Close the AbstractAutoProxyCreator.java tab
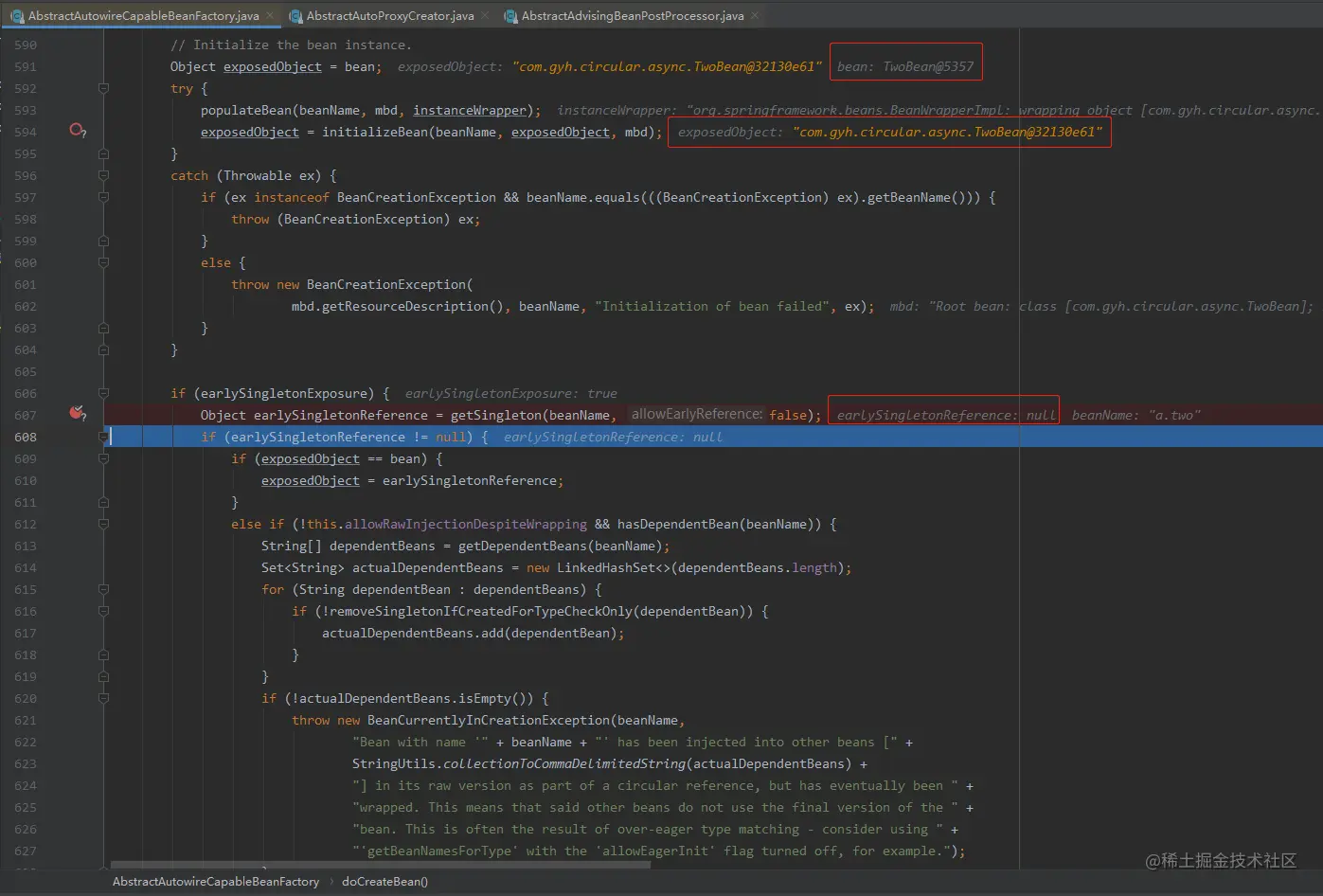Viewport: 1323px width, 896px height. click(x=485, y=16)
